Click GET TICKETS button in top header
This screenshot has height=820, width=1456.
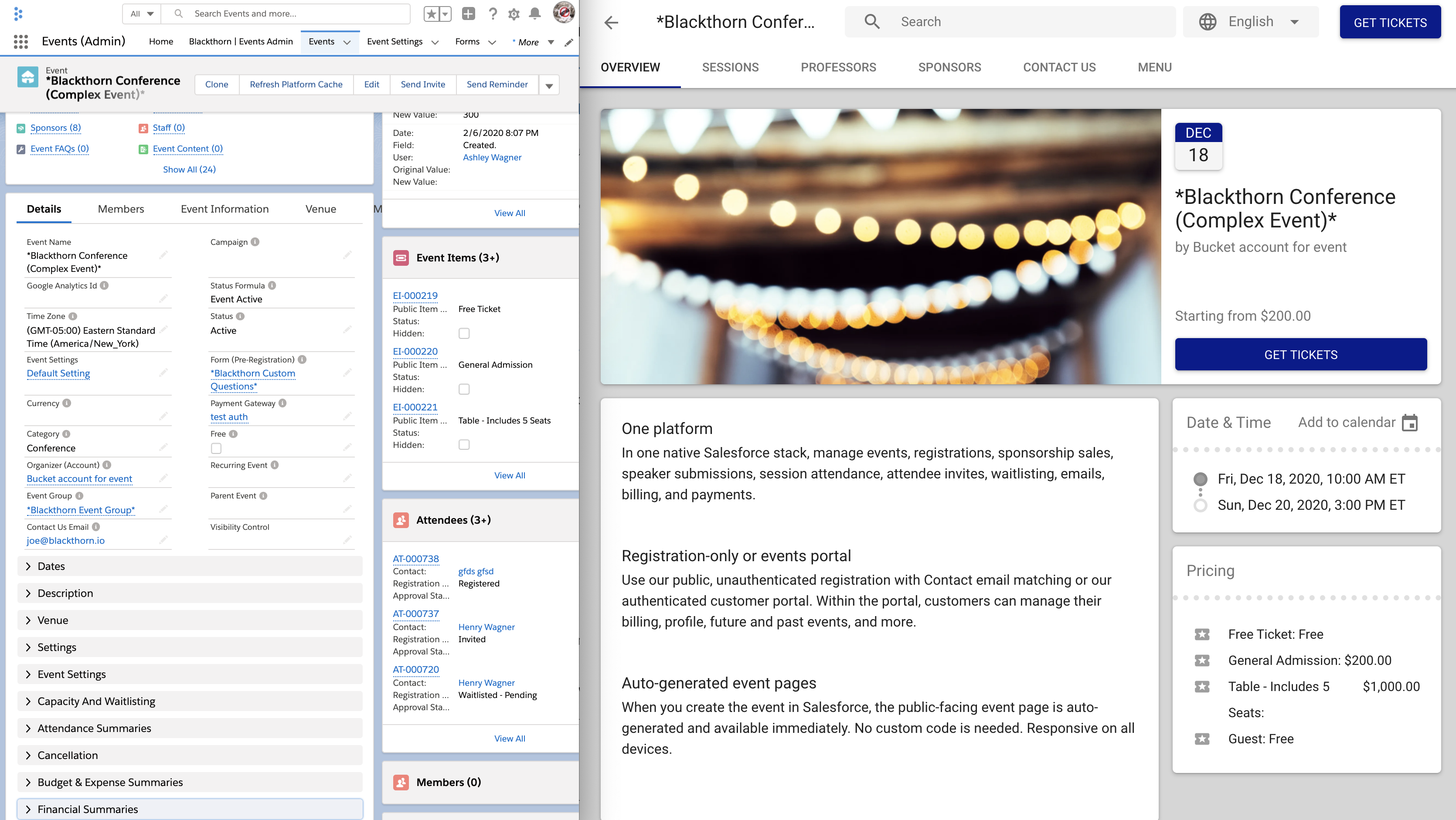[1390, 22]
